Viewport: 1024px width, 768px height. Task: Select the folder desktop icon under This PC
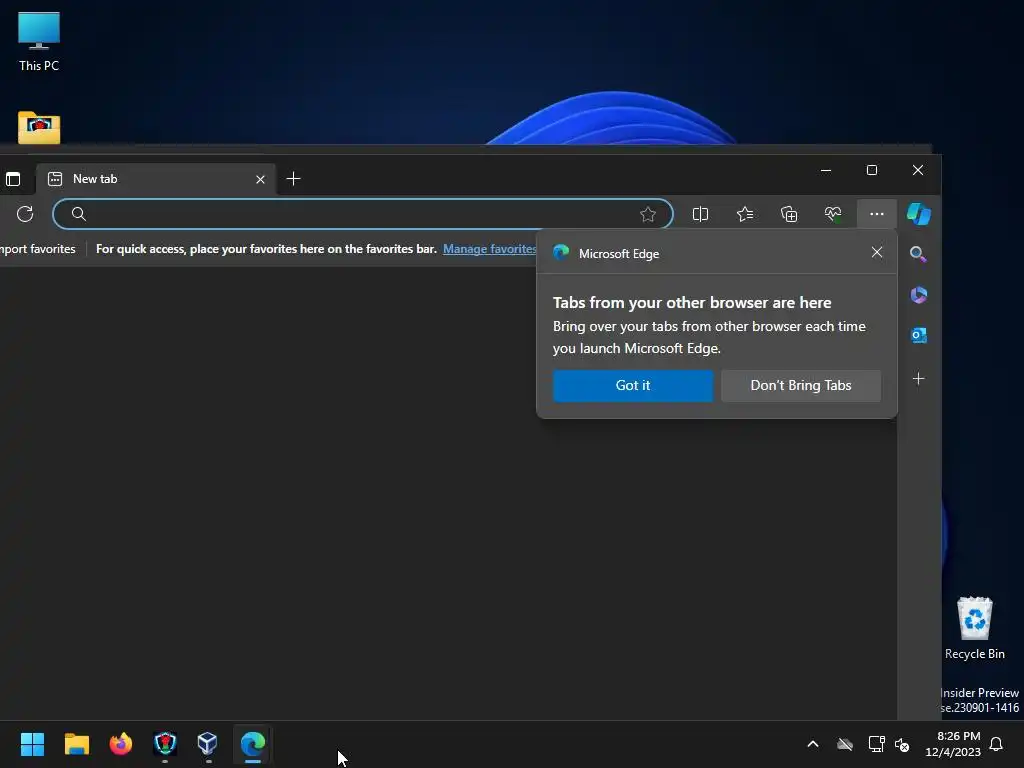pos(39,127)
